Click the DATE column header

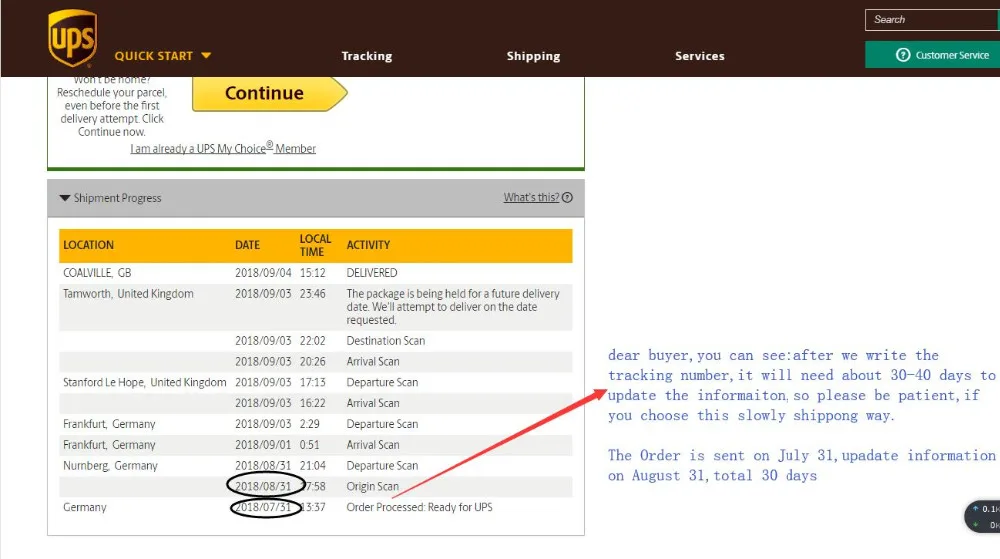[x=247, y=245]
